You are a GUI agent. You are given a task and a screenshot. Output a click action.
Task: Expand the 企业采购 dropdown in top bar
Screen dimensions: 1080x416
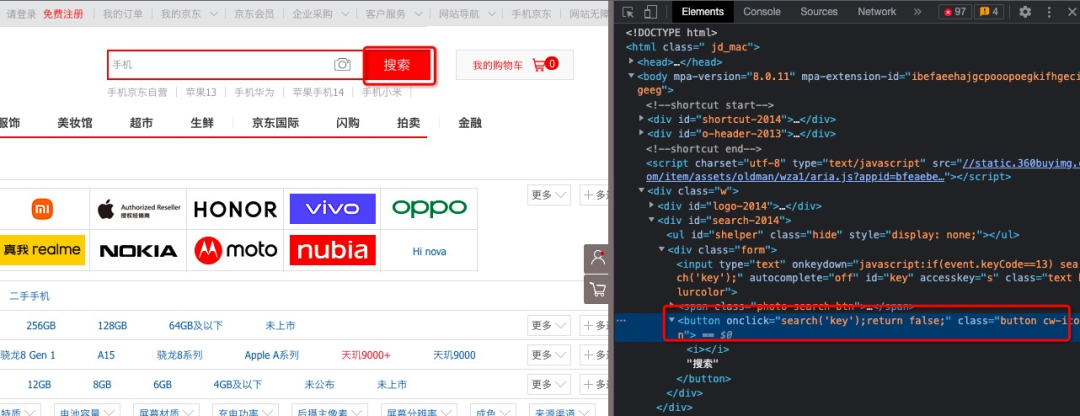click(x=321, y=14)
